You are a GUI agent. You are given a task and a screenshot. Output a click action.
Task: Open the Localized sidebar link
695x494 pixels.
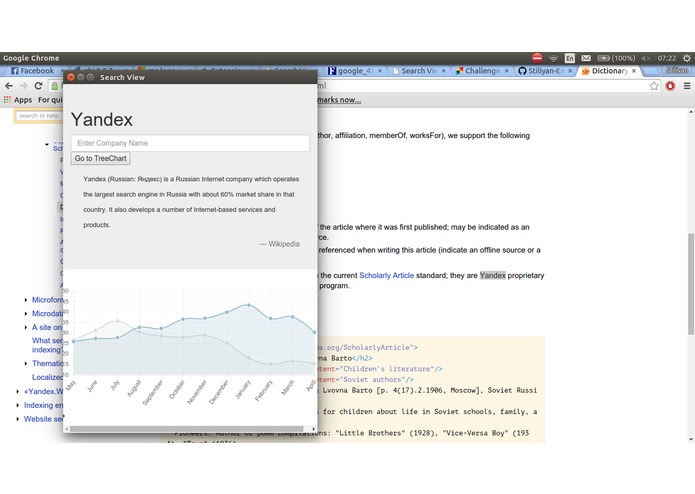pyautogui.click(x=47, y=377)
